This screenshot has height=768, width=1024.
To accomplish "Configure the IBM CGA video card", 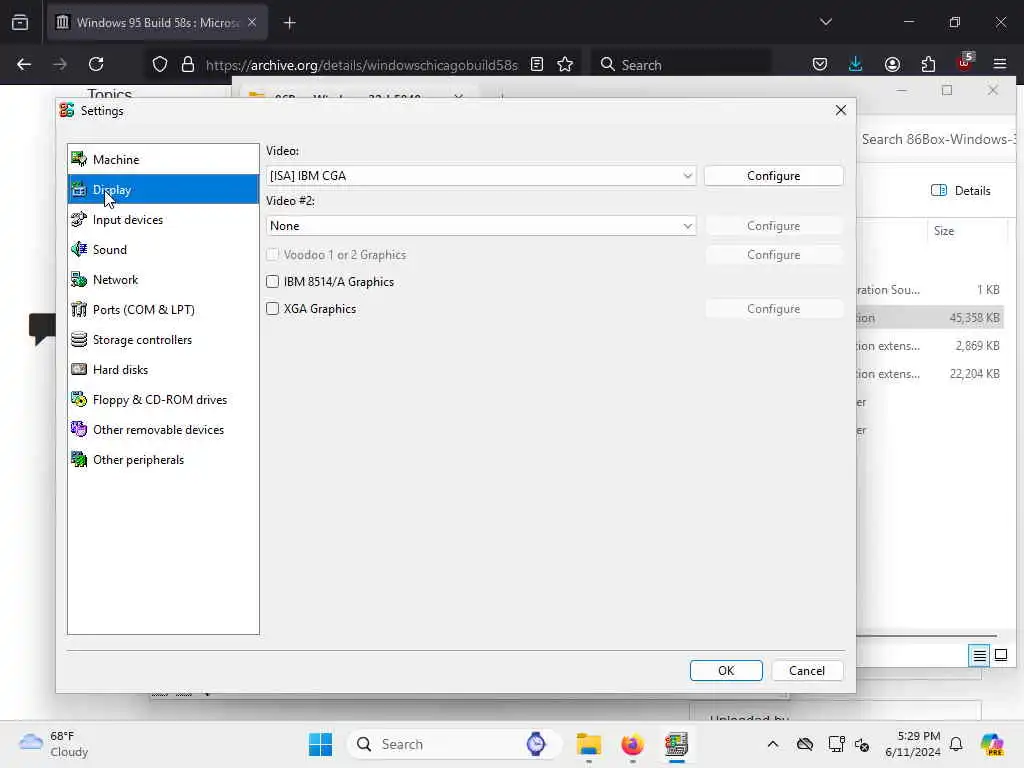I will [773, 176].
